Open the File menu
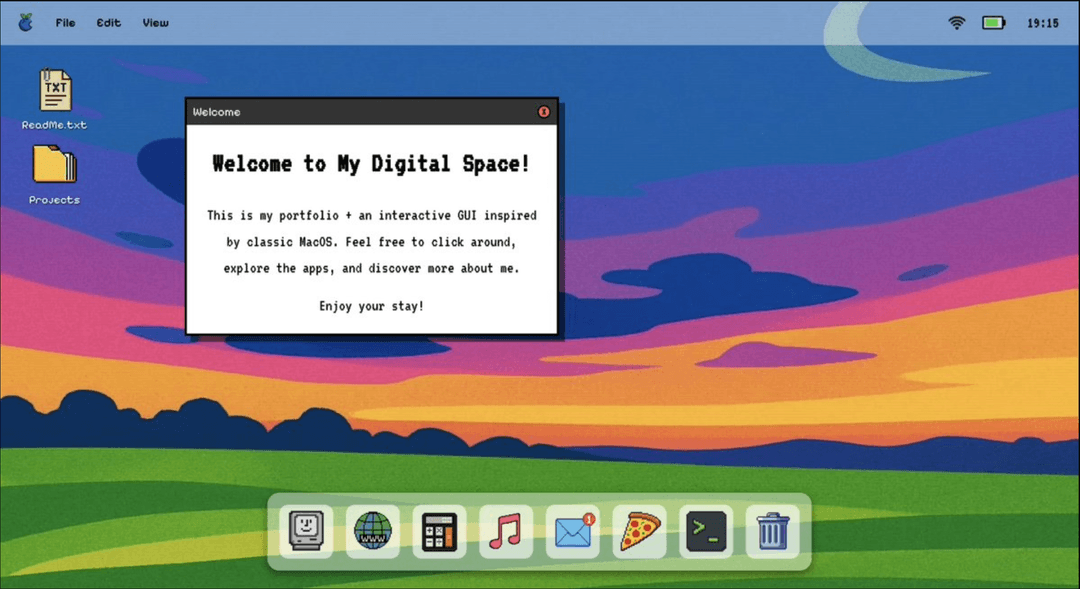Viewport: 1080px width, 589px height. [x=65, y=22]
